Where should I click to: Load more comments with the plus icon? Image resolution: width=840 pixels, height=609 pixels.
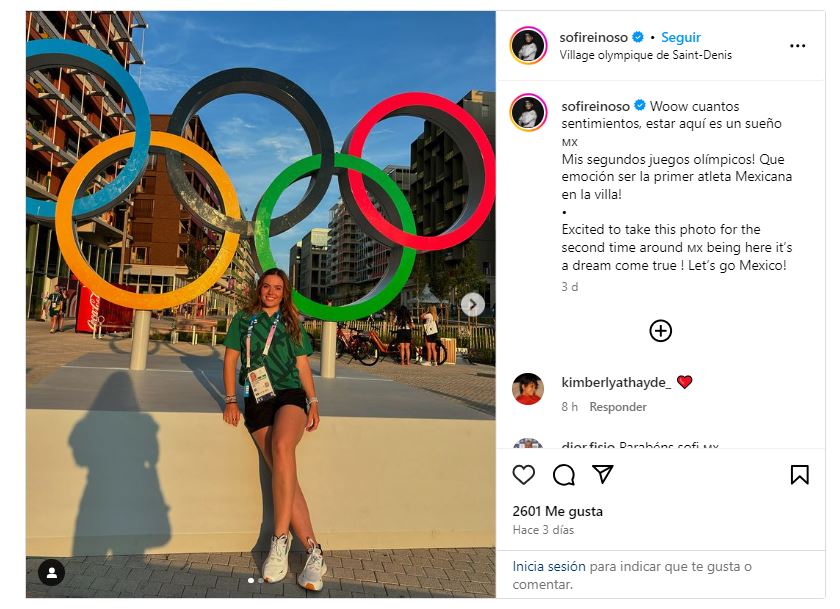(x=660, y=331)
